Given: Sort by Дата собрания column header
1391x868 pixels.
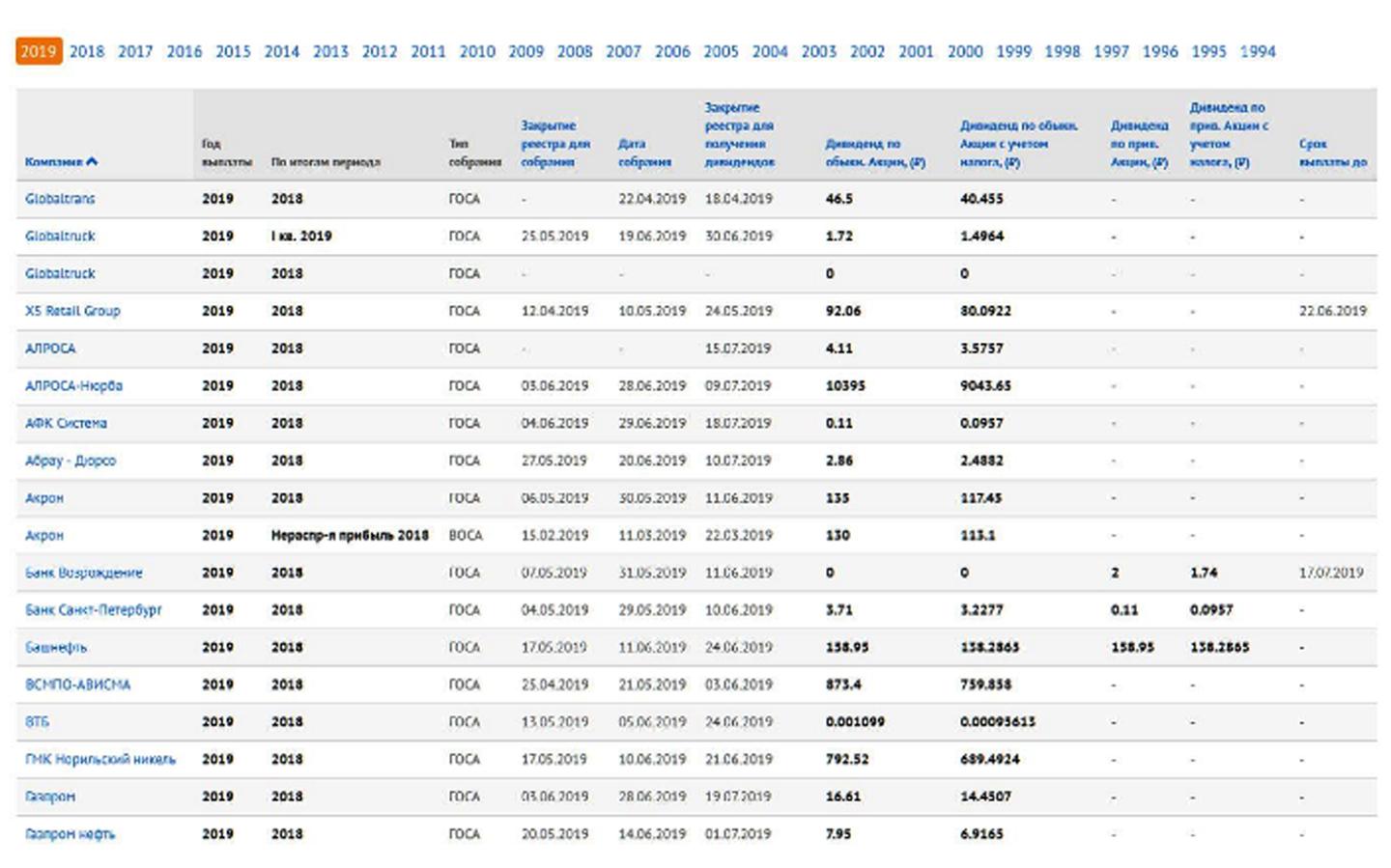Looking at the screenshot, I should [644, 153].
